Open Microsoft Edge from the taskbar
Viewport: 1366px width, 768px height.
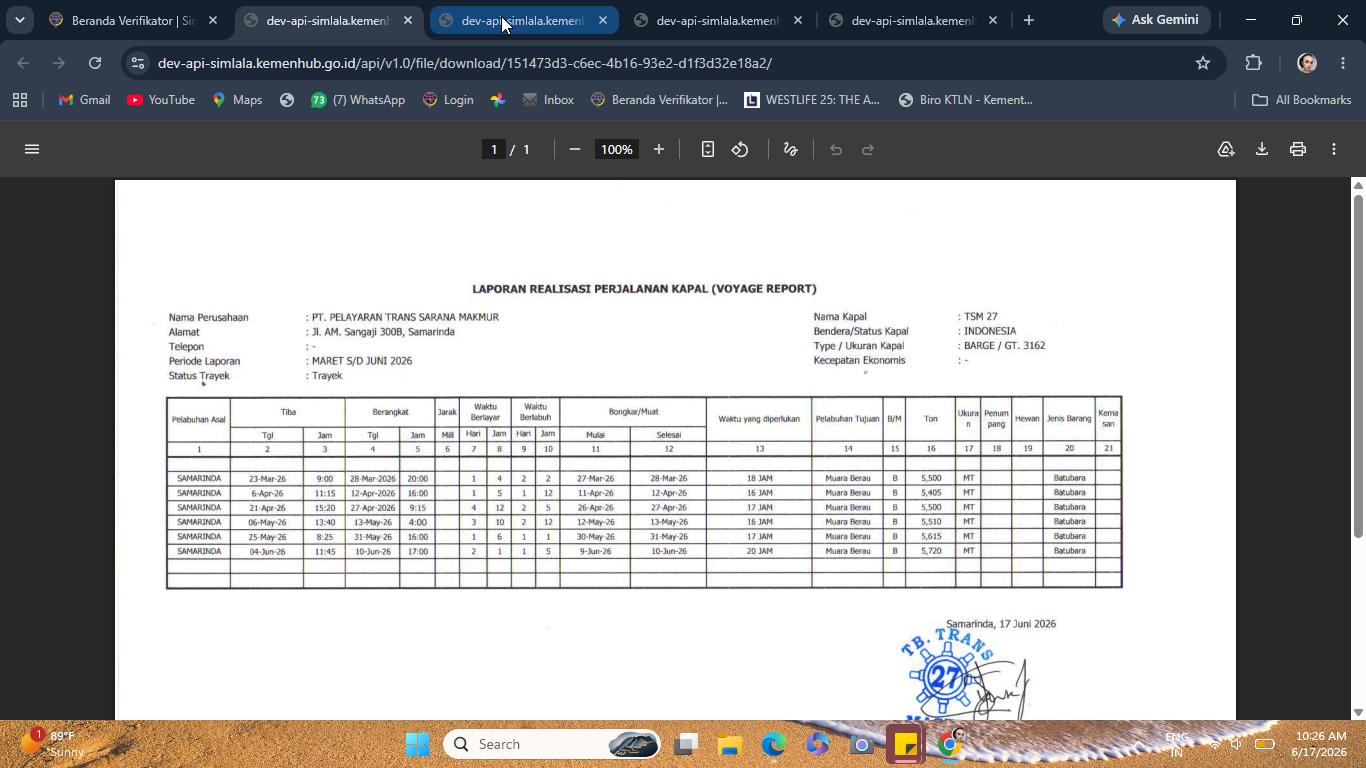773,744
